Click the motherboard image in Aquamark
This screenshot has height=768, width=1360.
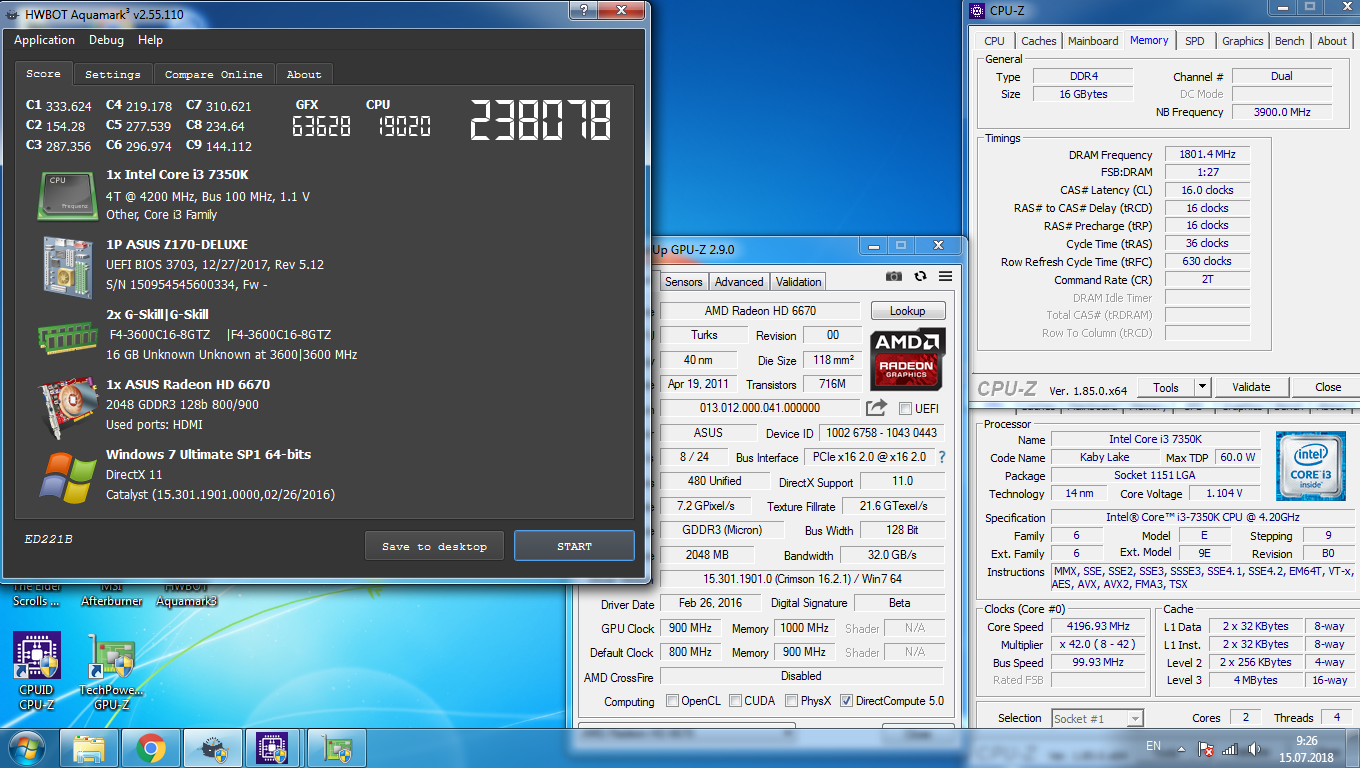point(66,265)
